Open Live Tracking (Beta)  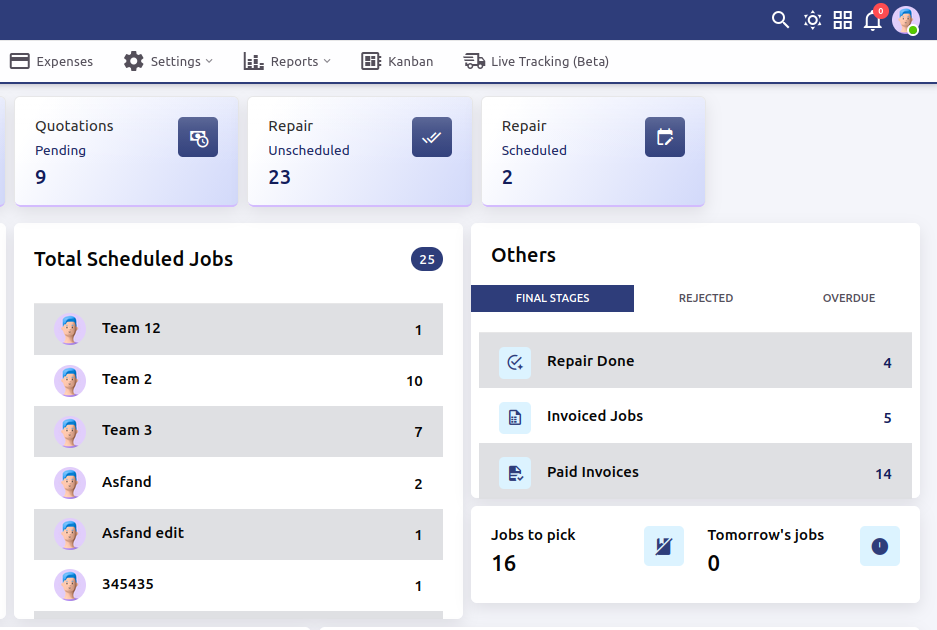tap(536, 61)
